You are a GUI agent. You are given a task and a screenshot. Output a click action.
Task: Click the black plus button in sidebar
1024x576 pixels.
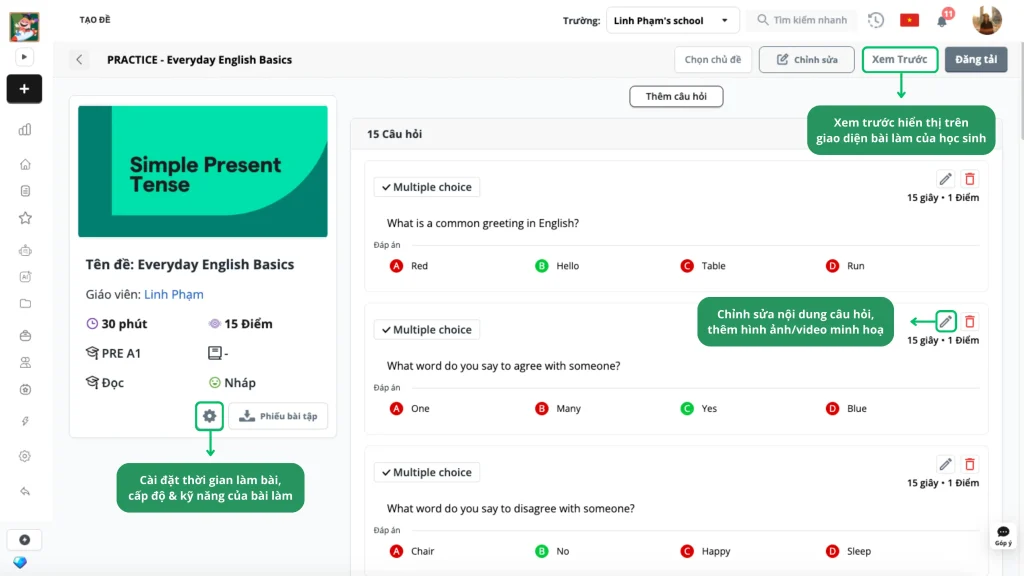pos(24,89)
